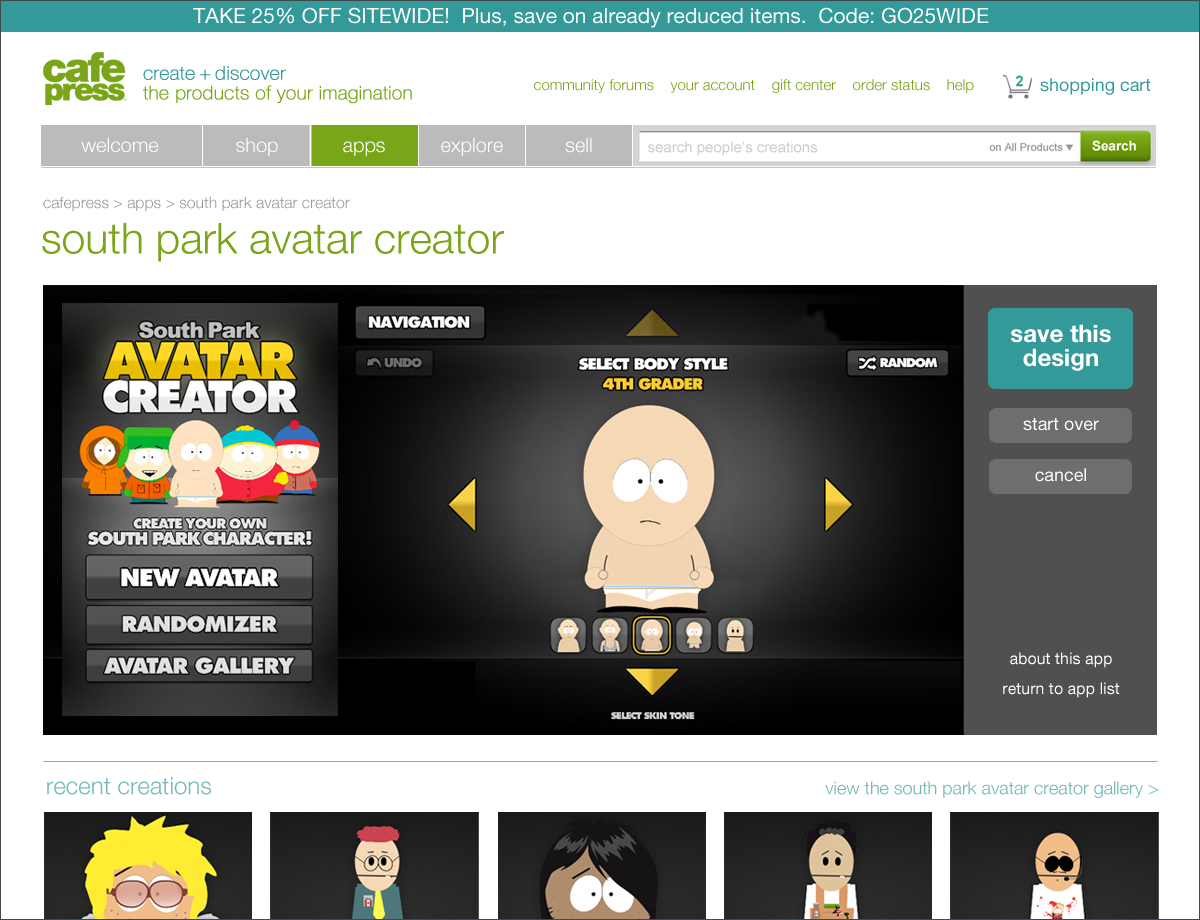1200x920 pixels.
Task: Select the second body style thumbnail
Action: (610, 635)
